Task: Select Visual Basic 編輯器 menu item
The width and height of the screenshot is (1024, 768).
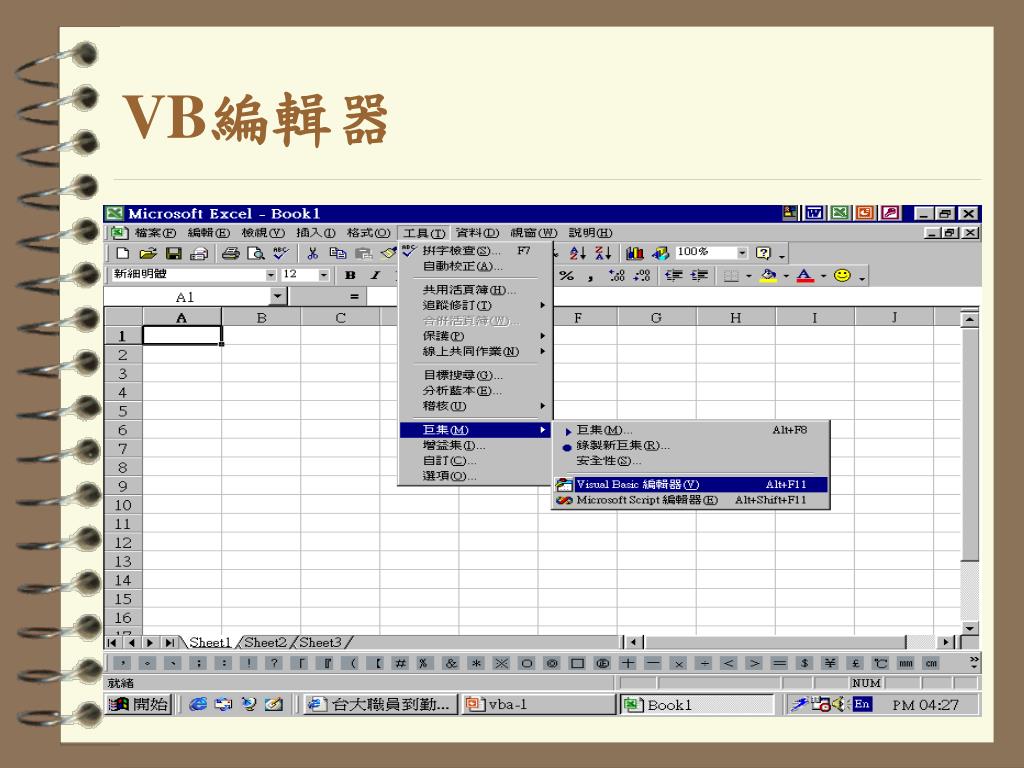Action: (x=691, y=484)
